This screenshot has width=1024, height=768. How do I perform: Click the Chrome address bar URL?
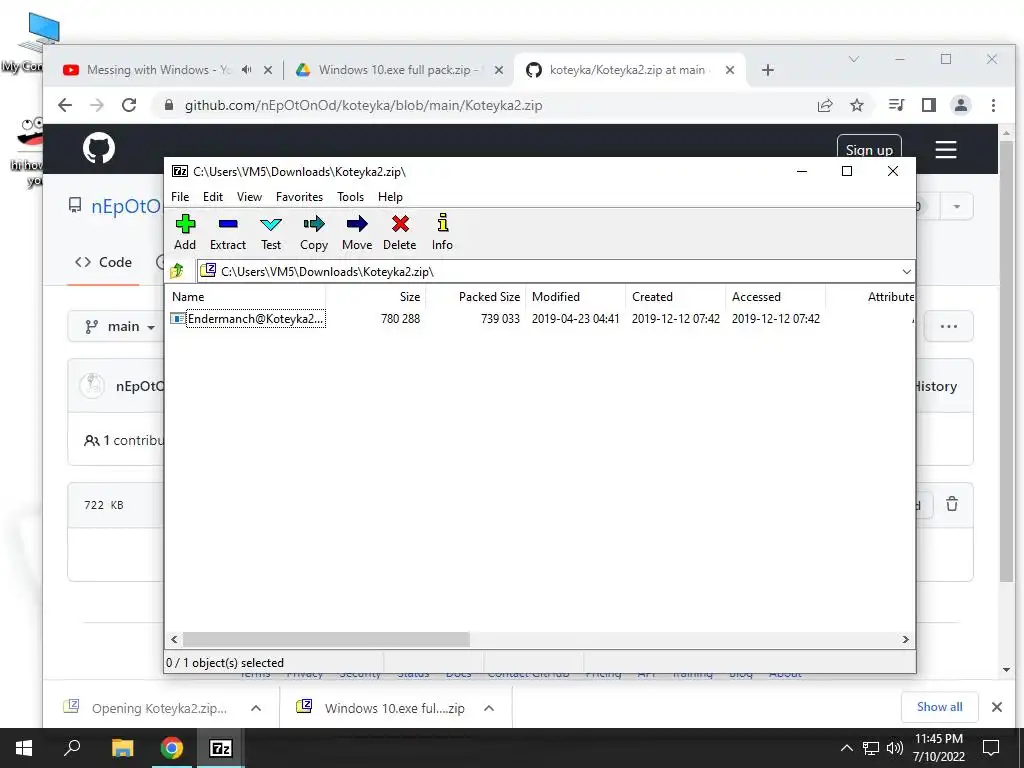pyautogui.click(x=363, y=106)
